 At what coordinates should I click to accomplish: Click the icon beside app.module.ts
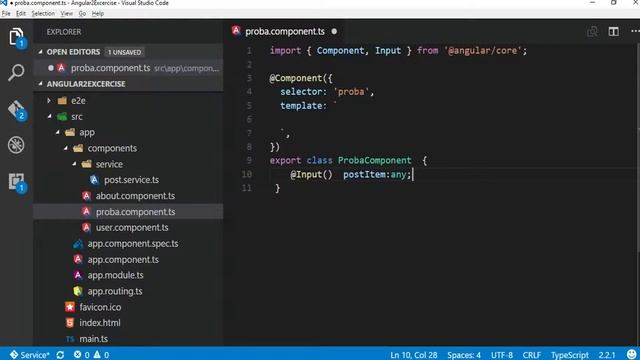[x=78, y=275]
